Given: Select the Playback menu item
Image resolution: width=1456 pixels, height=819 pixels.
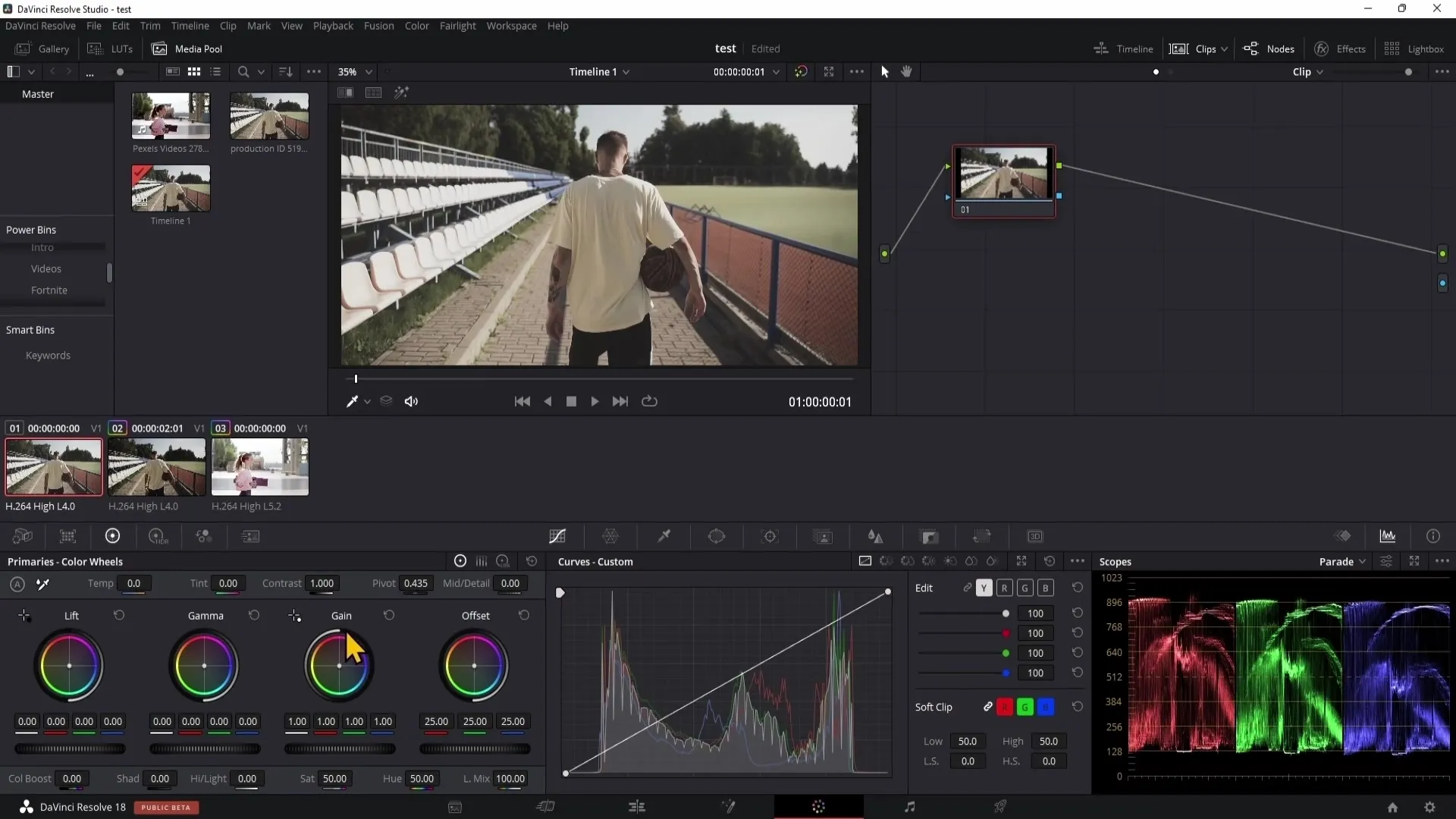Looking at the screenshot, I should pos(334,25).
